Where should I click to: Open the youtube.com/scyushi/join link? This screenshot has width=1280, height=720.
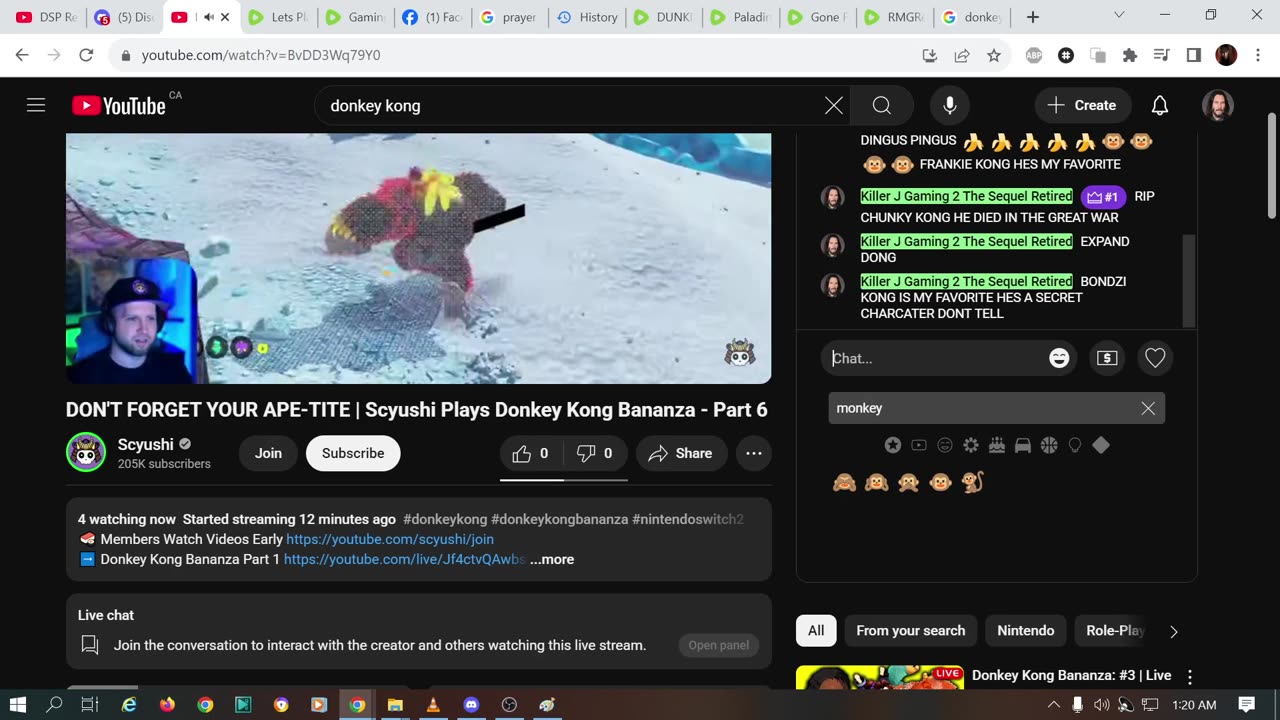click(390, 539)
